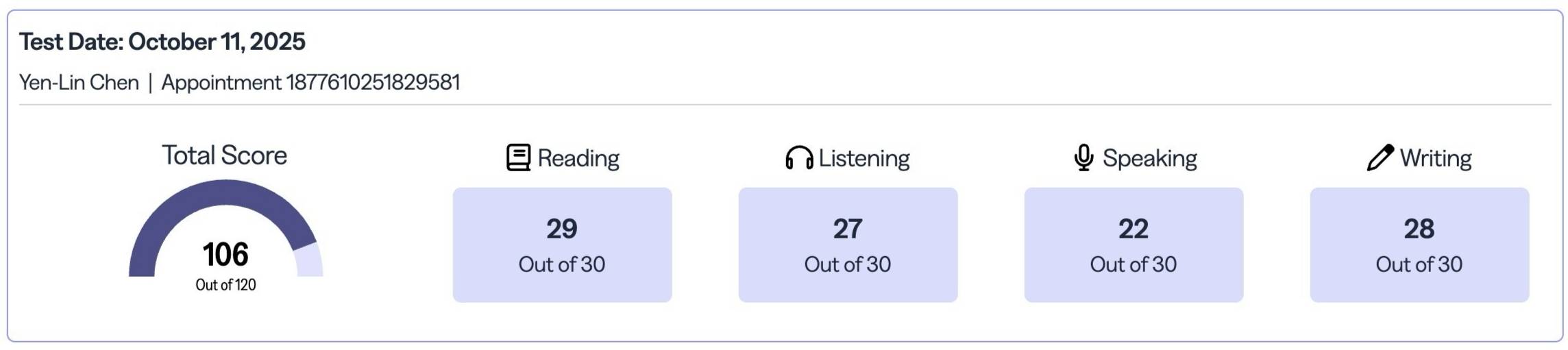The image size is (1568, 350).
Task: Click the Writing section label
Action: (x=1436, y=158)
